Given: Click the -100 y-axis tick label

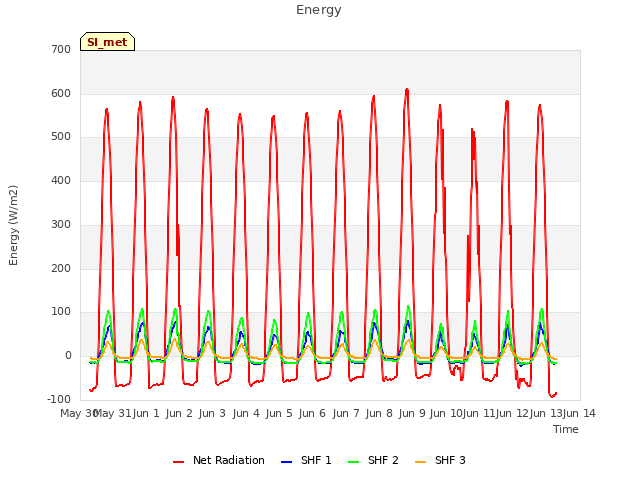Looking at the screenshot, I should [59, 399].
